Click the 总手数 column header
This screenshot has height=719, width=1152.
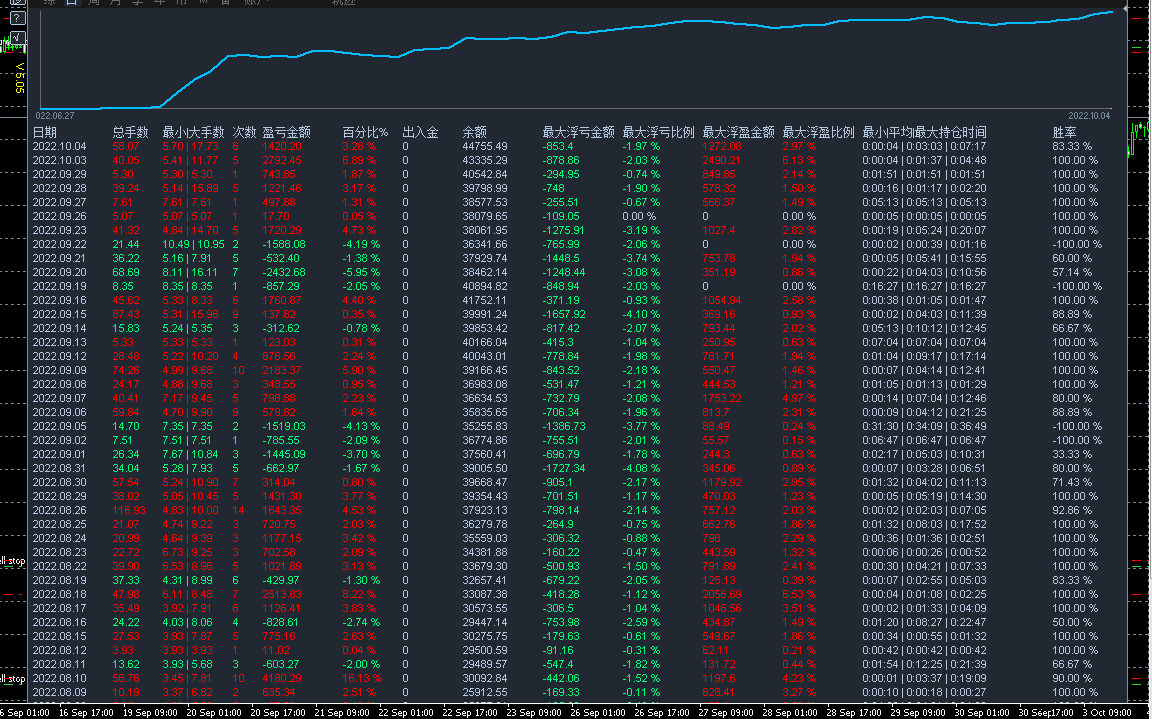point(131,132)
